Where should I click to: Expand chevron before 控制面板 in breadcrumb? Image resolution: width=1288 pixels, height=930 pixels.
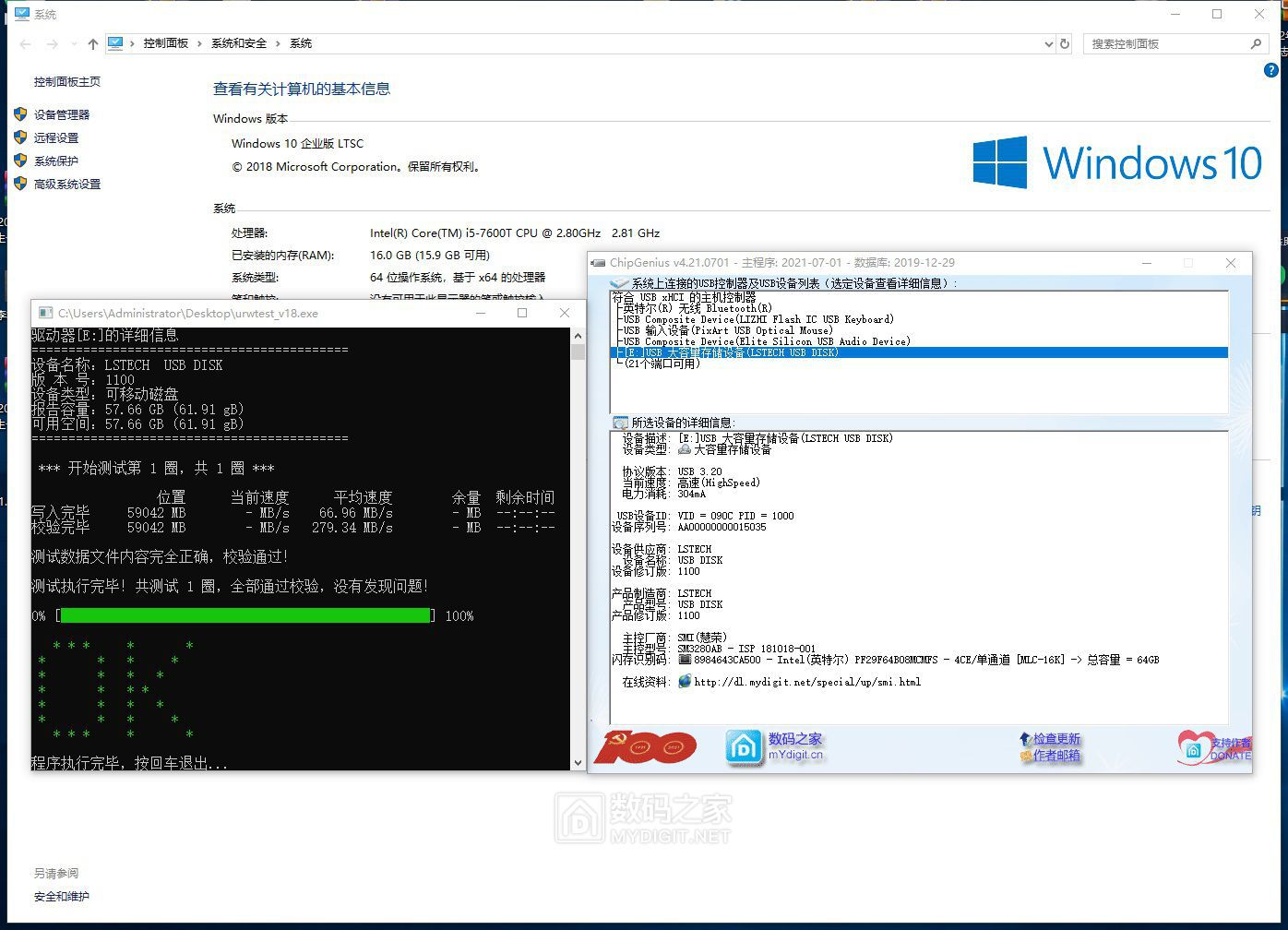pyautogui.click(x=133, y=43)
